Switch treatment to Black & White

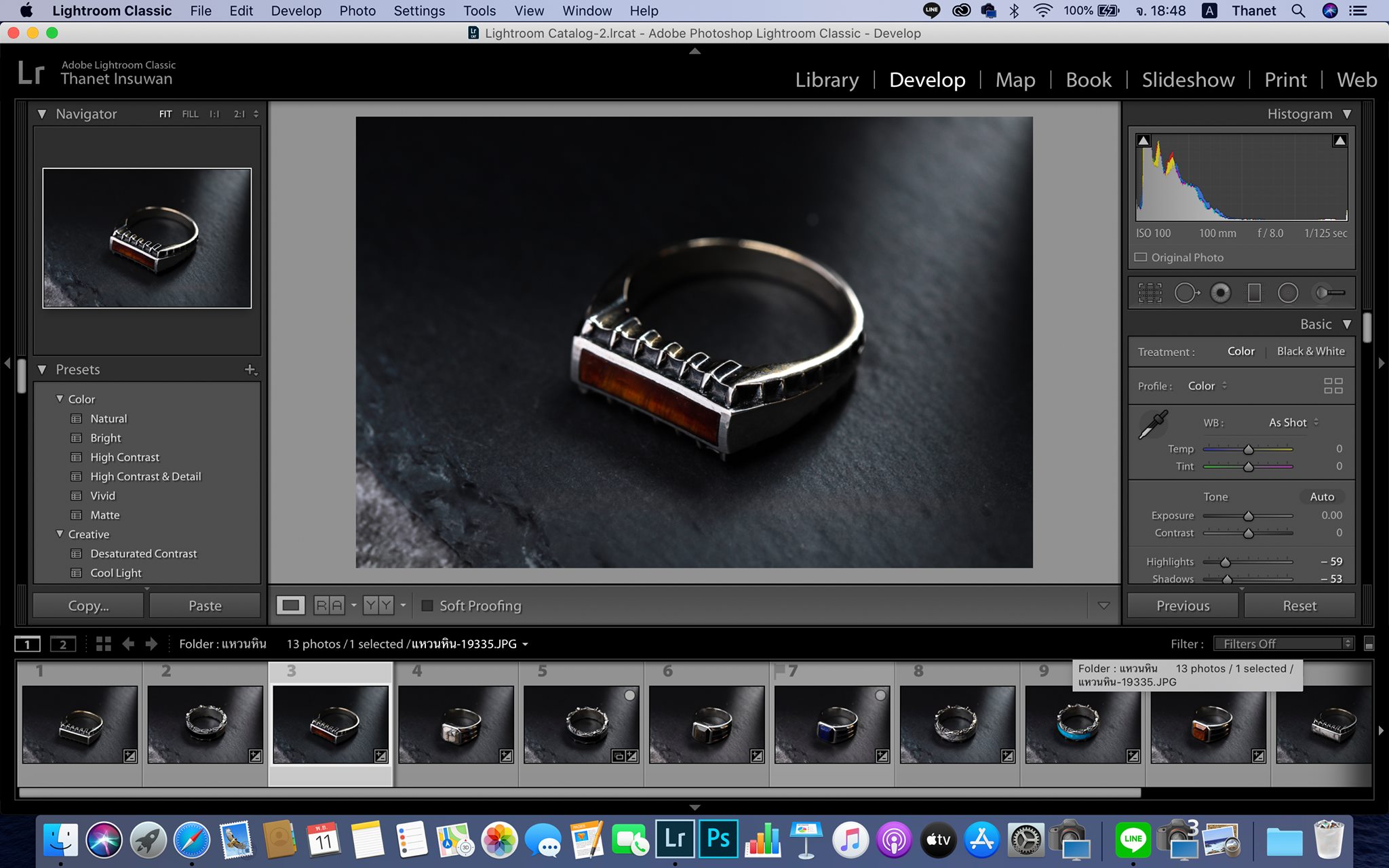1310,351
